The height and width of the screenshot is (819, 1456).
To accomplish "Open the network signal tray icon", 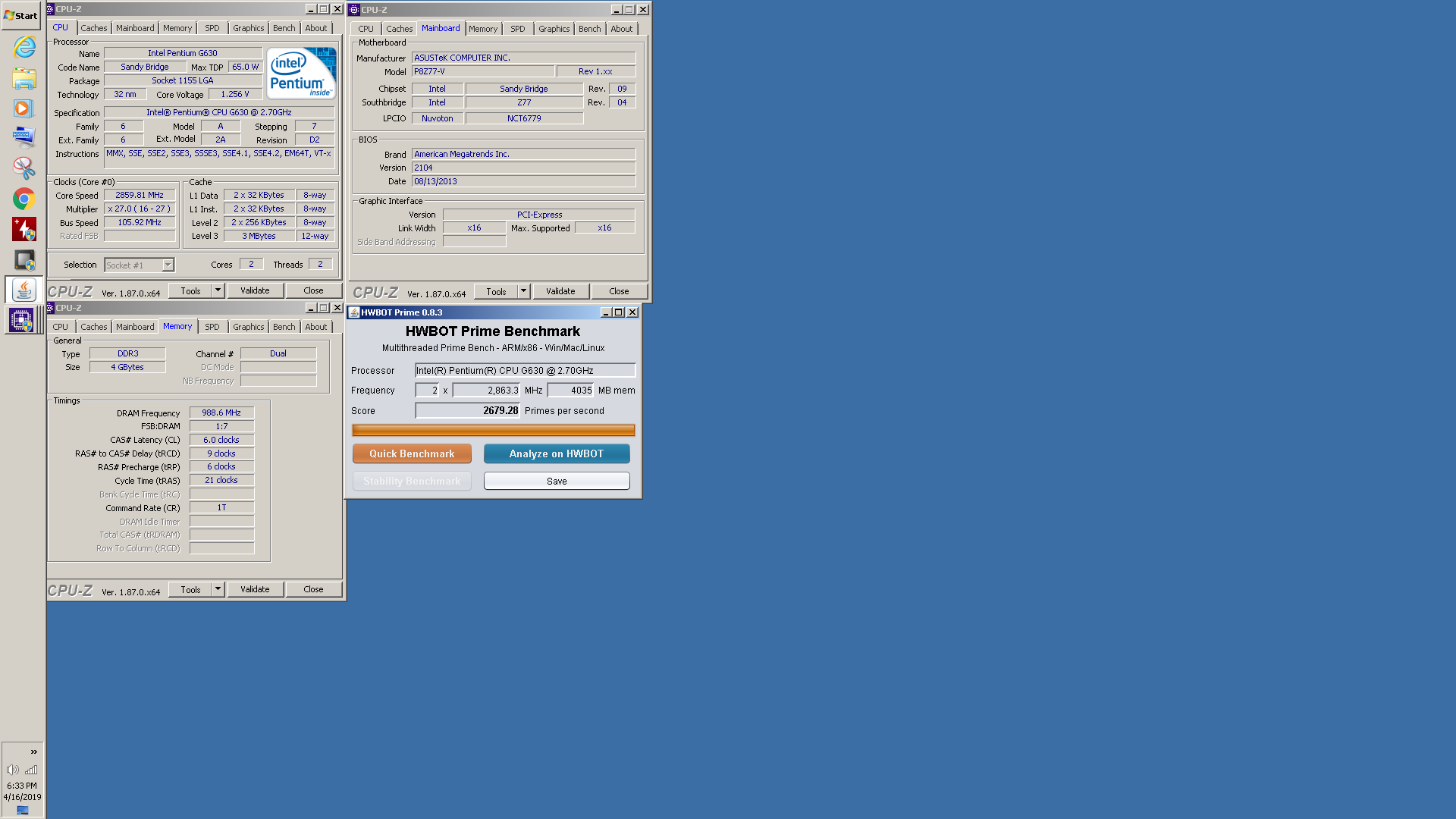I will pyautogui.click(x=31, y=770).
